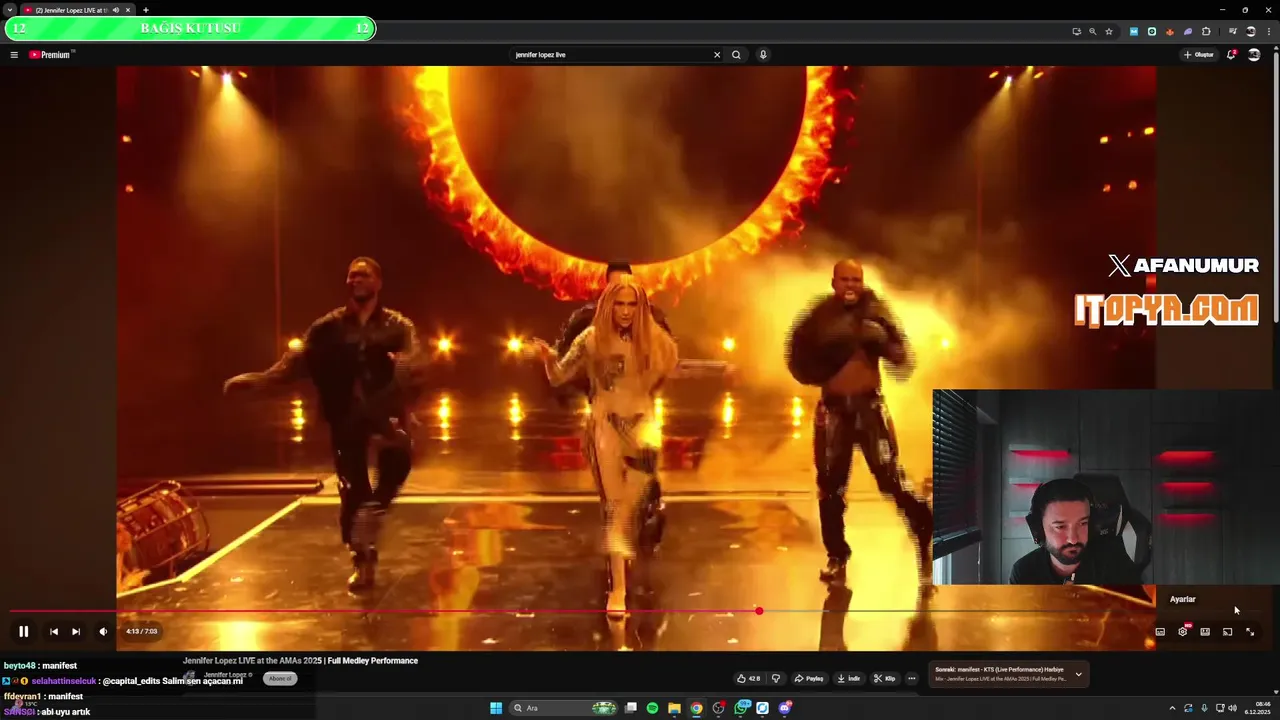Open the clock showing 08:46
Viewport: 1280px width, 720px height.
coord(1257,708)
